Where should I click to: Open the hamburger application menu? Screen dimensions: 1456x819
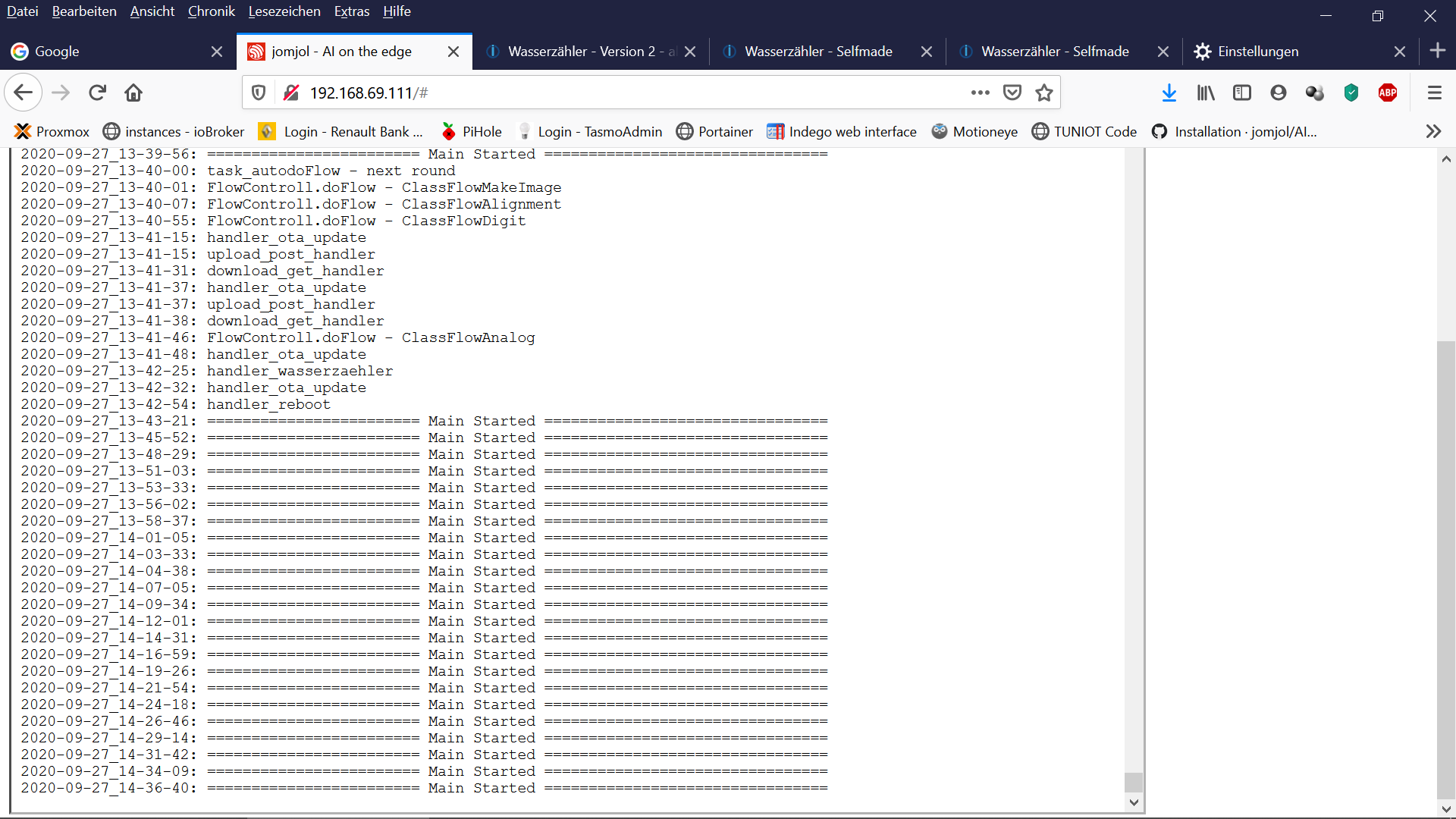1434,93
